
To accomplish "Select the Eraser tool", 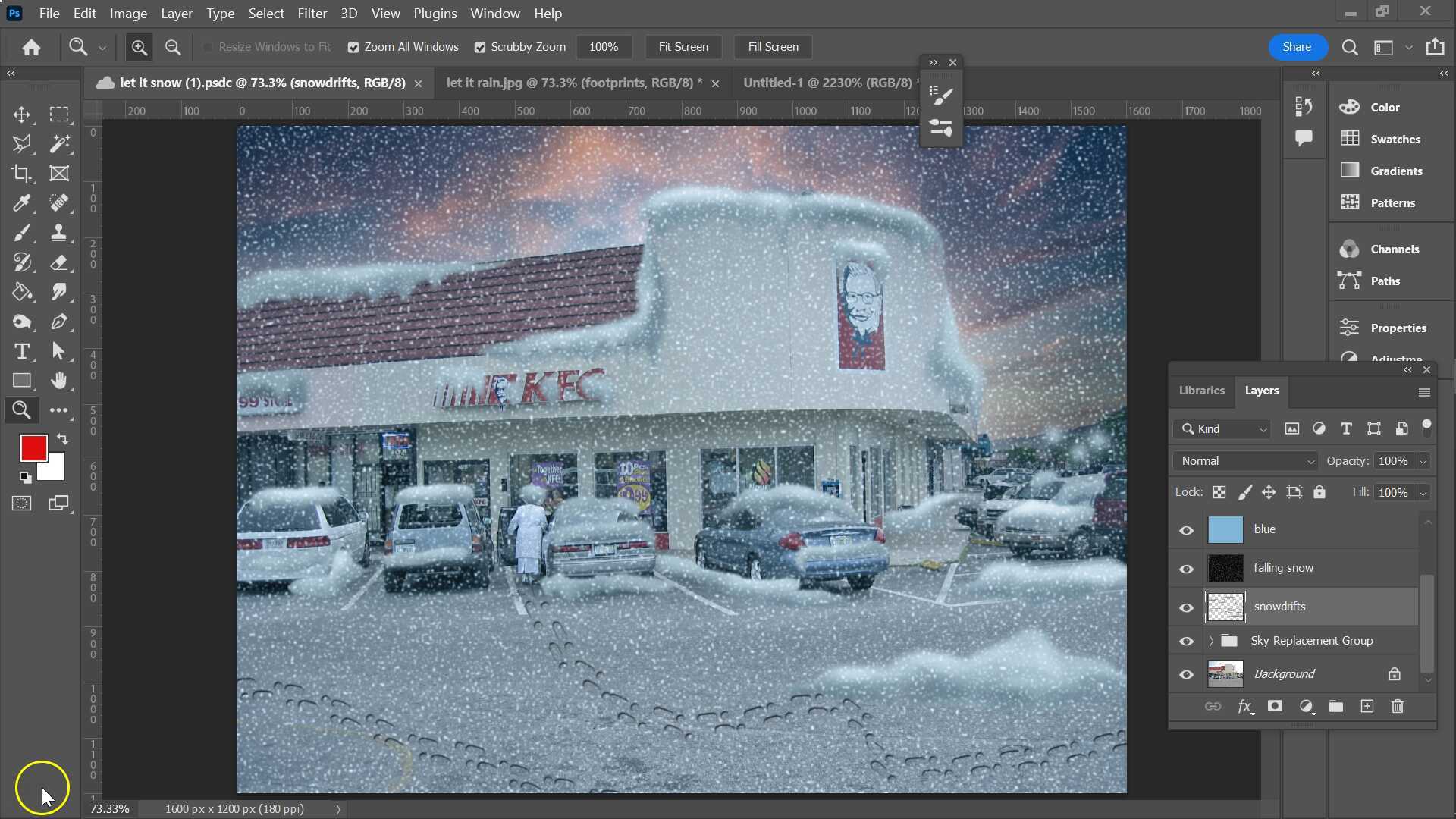I will pos(59,262).
